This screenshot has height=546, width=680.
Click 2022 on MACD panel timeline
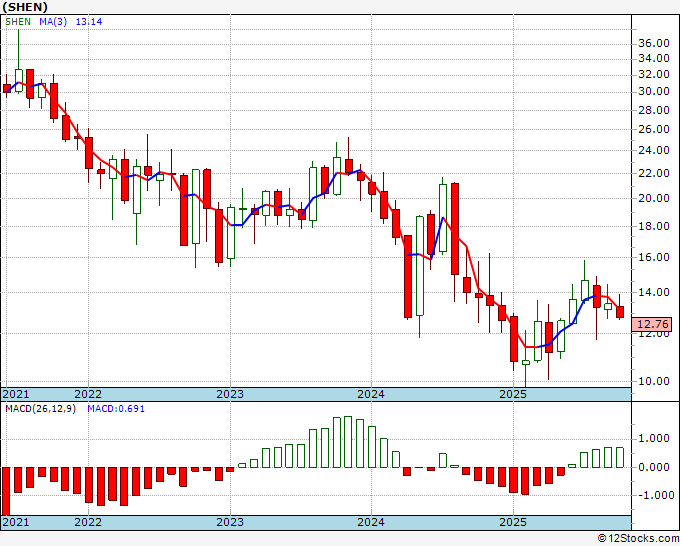88,522
